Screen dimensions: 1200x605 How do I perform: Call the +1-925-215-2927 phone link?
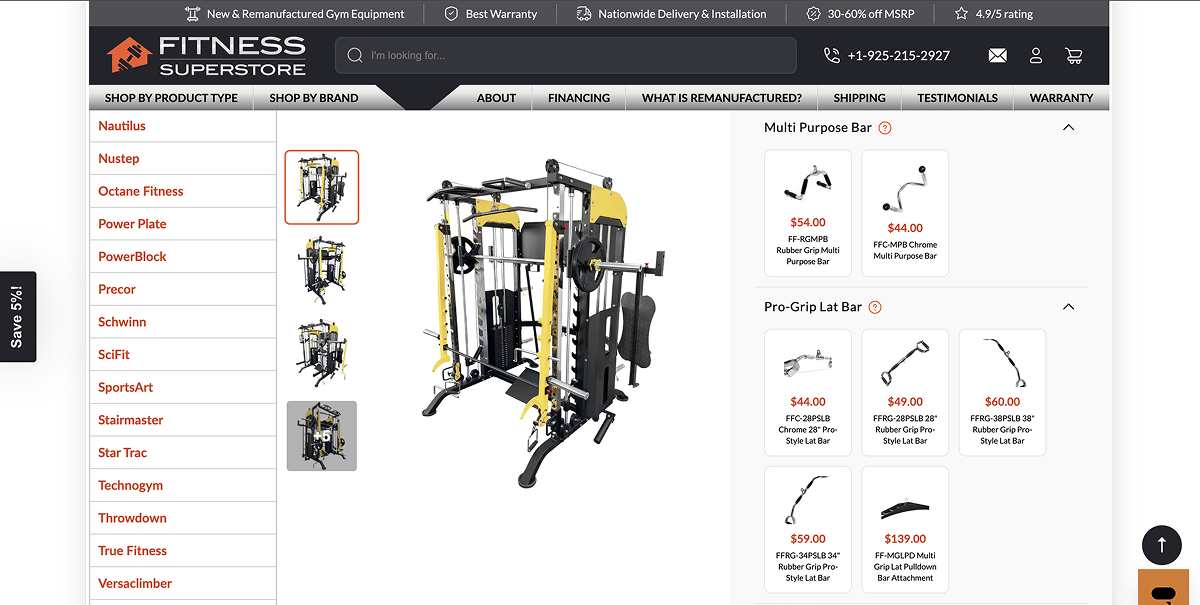coord(899,56)
